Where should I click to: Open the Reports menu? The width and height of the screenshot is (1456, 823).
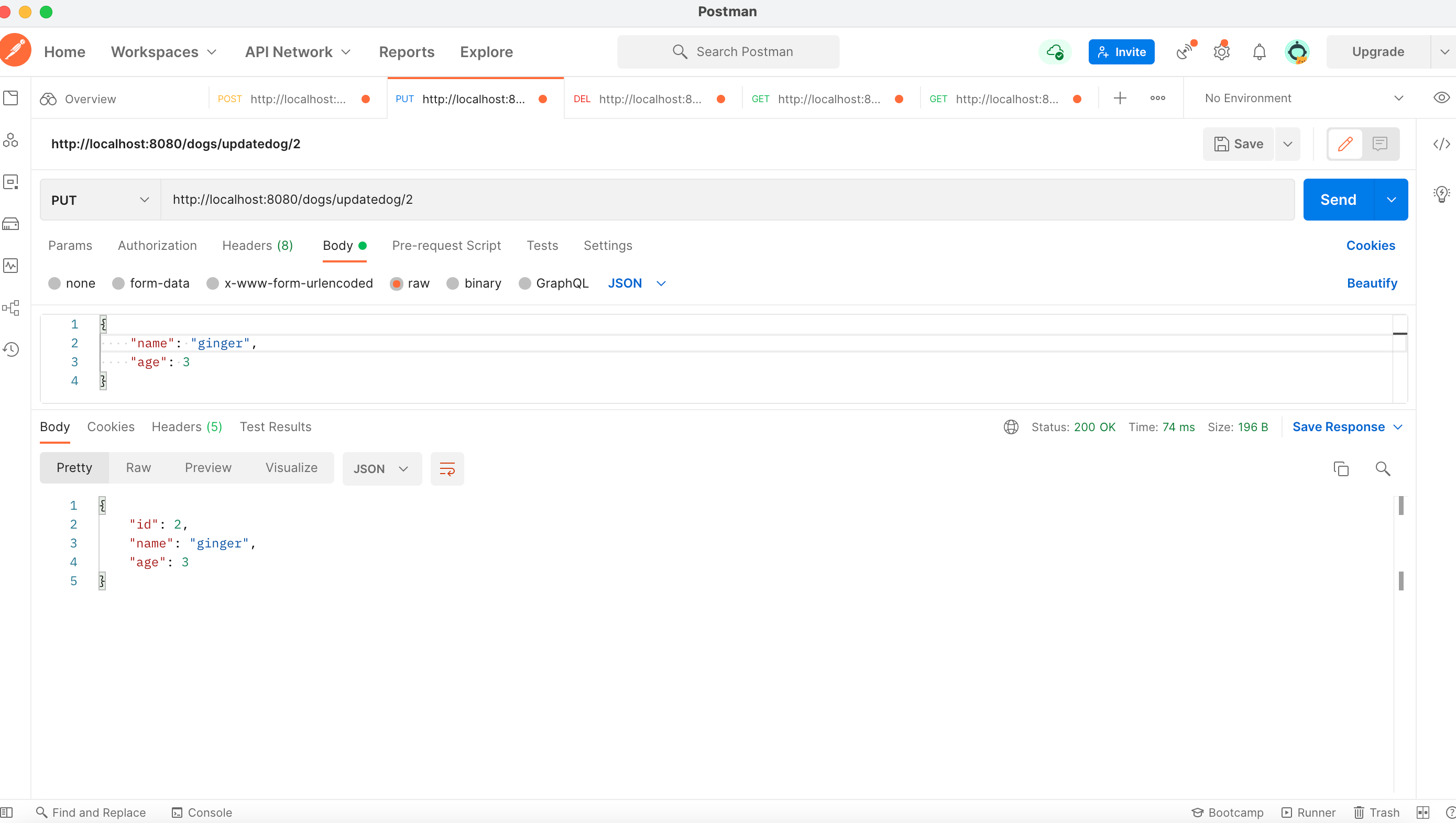[x=407, y=51]
